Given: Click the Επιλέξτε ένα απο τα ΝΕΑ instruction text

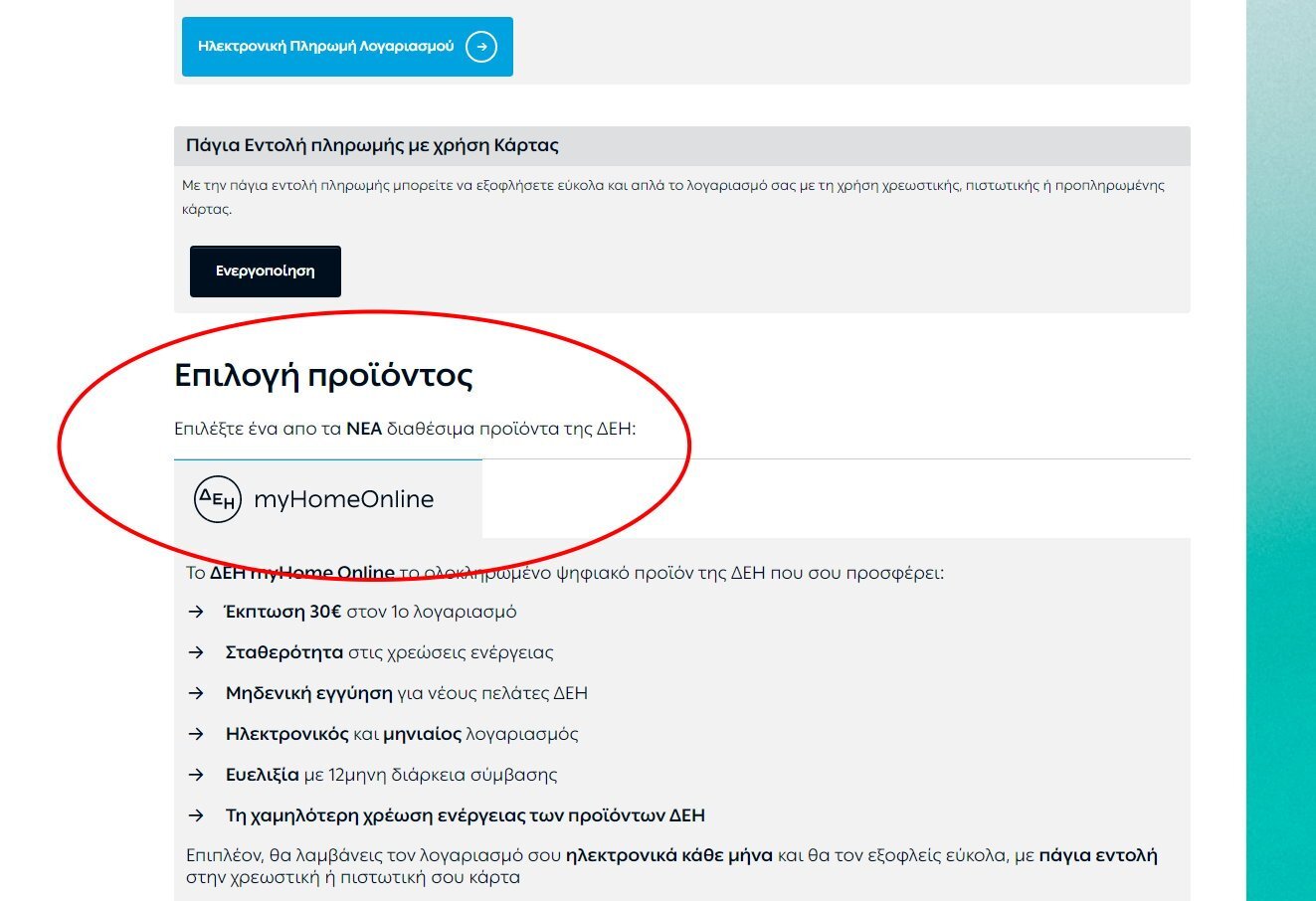Looking at the screenshot, I should pyautogui.click(x=405, y=430).
